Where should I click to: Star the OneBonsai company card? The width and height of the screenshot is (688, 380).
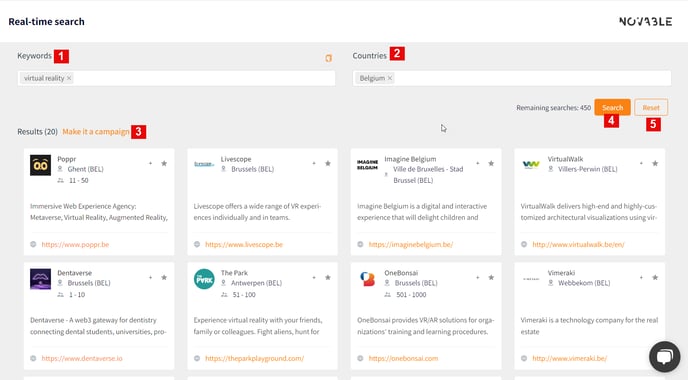491,277
